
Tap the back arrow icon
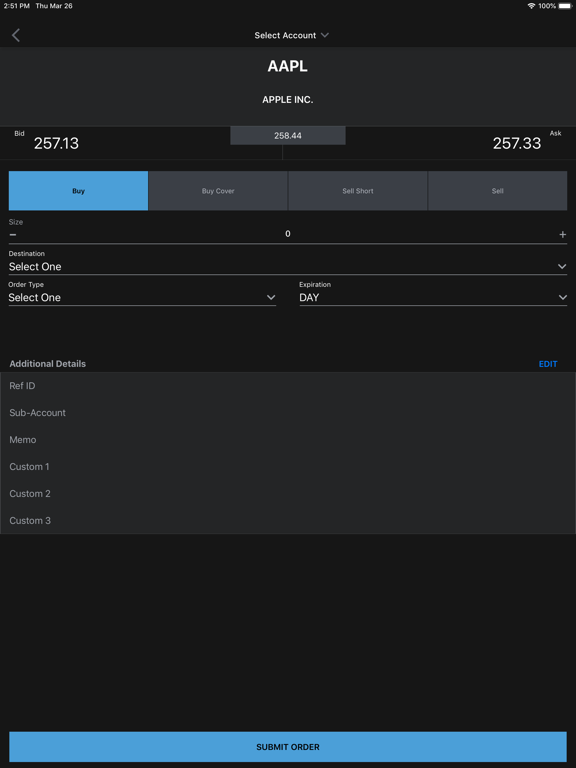[16, 35]
